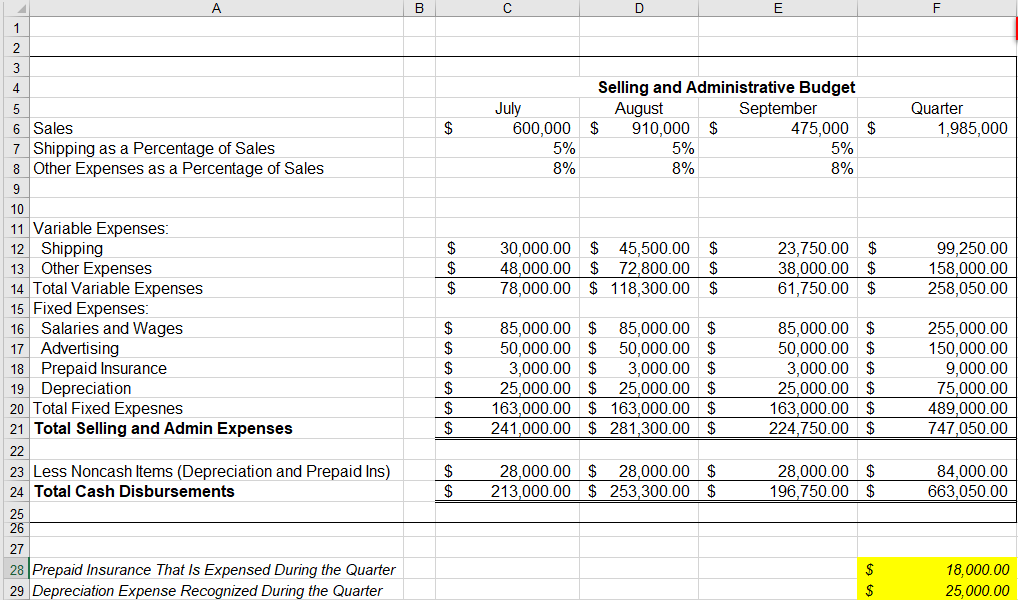Screen dimensions: 1018x600
Task: Select the Total Selling and Admin Expenses label
Action: pyautogui.click(x=215, y=428)
